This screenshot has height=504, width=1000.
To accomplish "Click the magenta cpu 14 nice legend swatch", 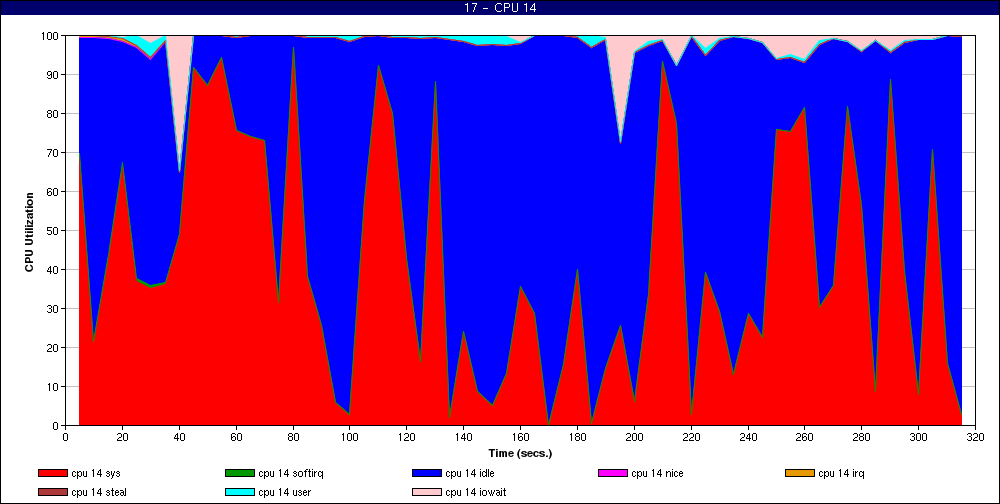I will (x=612, y=473).
